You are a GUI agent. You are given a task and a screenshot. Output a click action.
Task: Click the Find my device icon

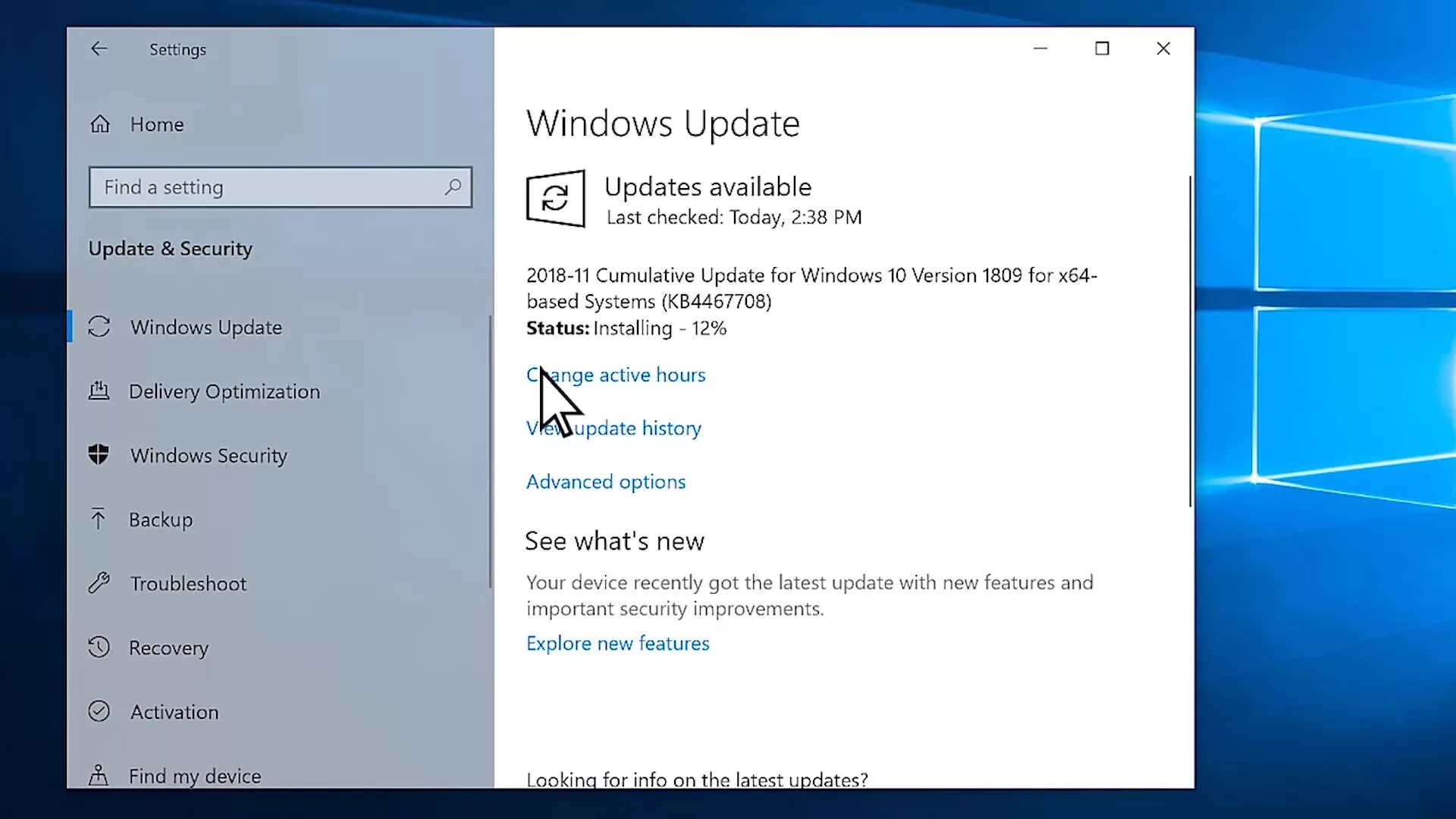coord(98,775)
